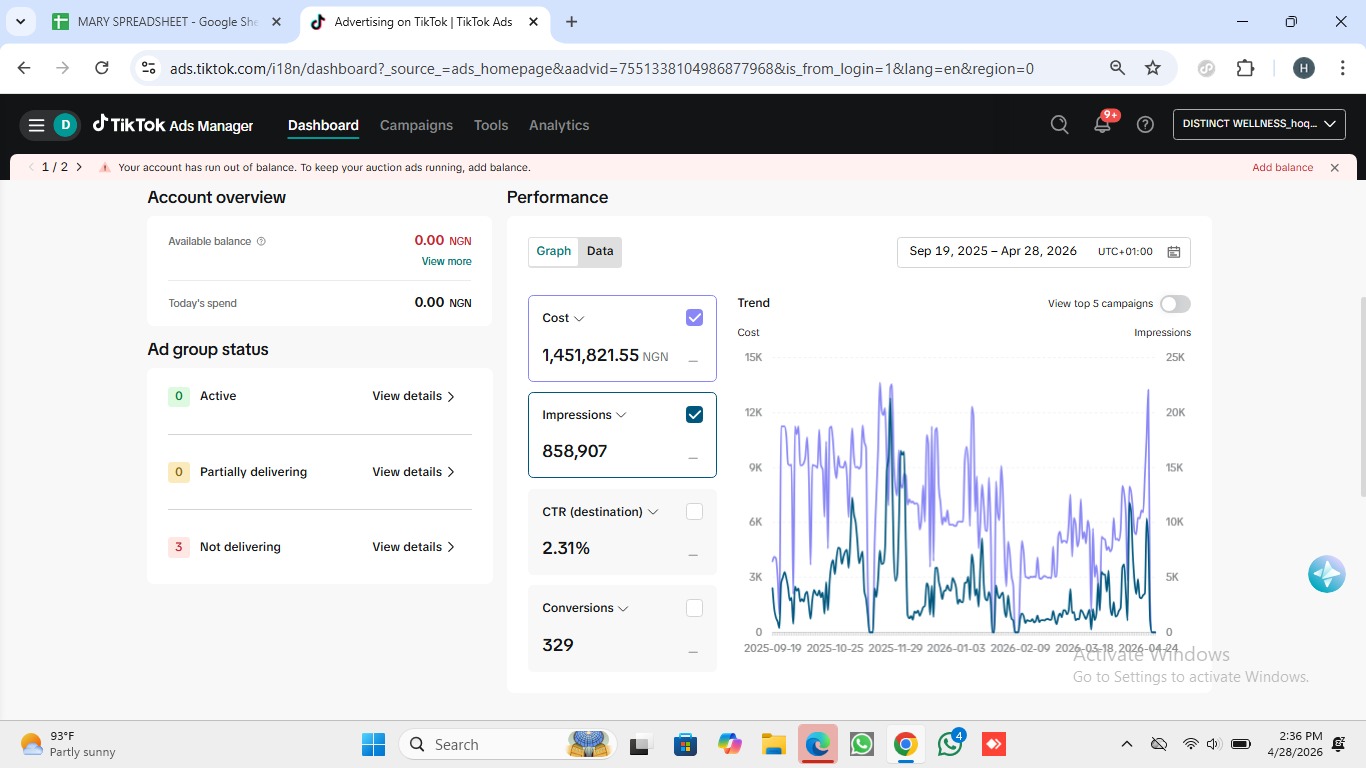Click the browser zoom magnifier icon
The height and width of the screenshot is (768, 1366).
[x=1117, y=68]
